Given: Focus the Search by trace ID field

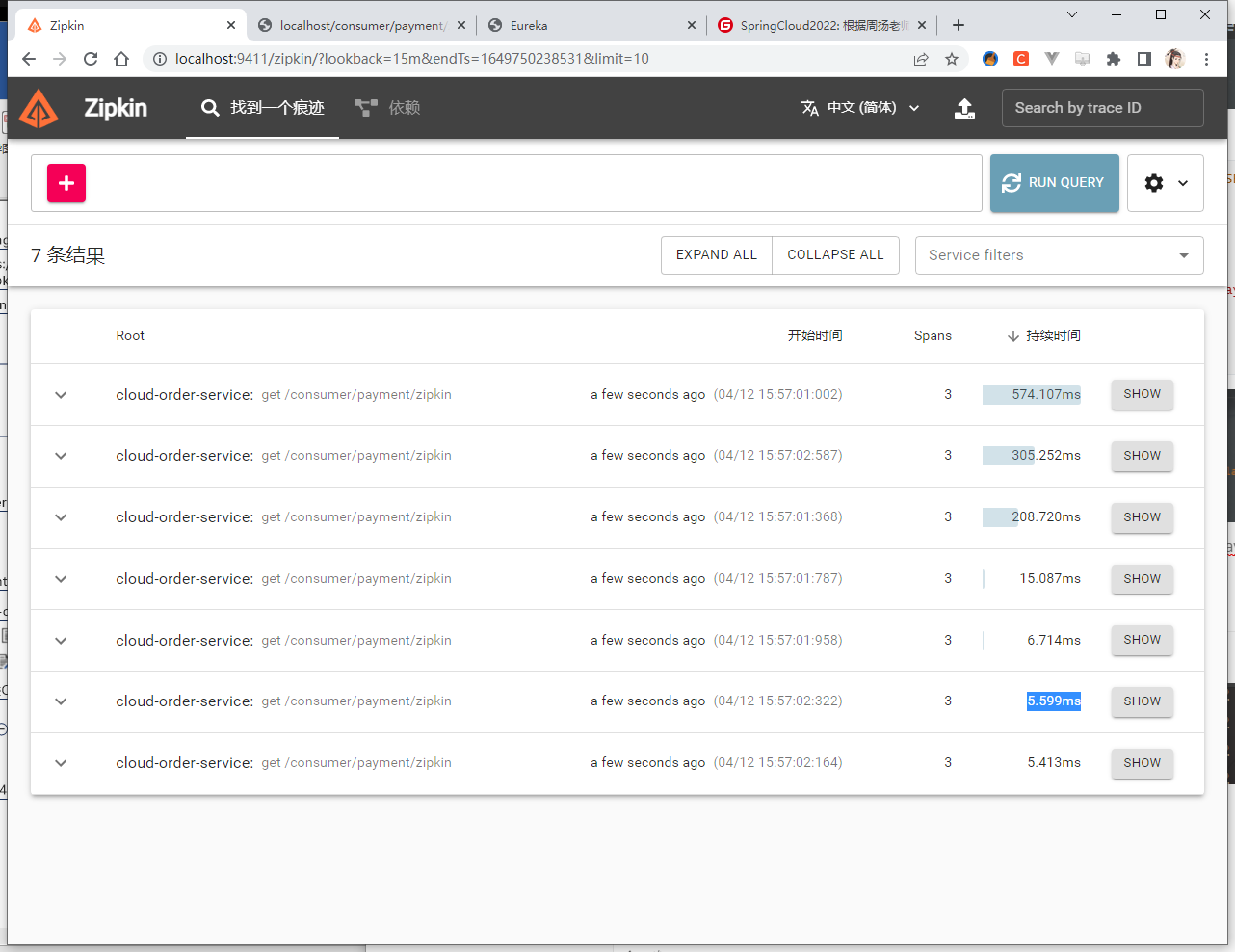Looking at the screenshot, I should click(1103, 108).
